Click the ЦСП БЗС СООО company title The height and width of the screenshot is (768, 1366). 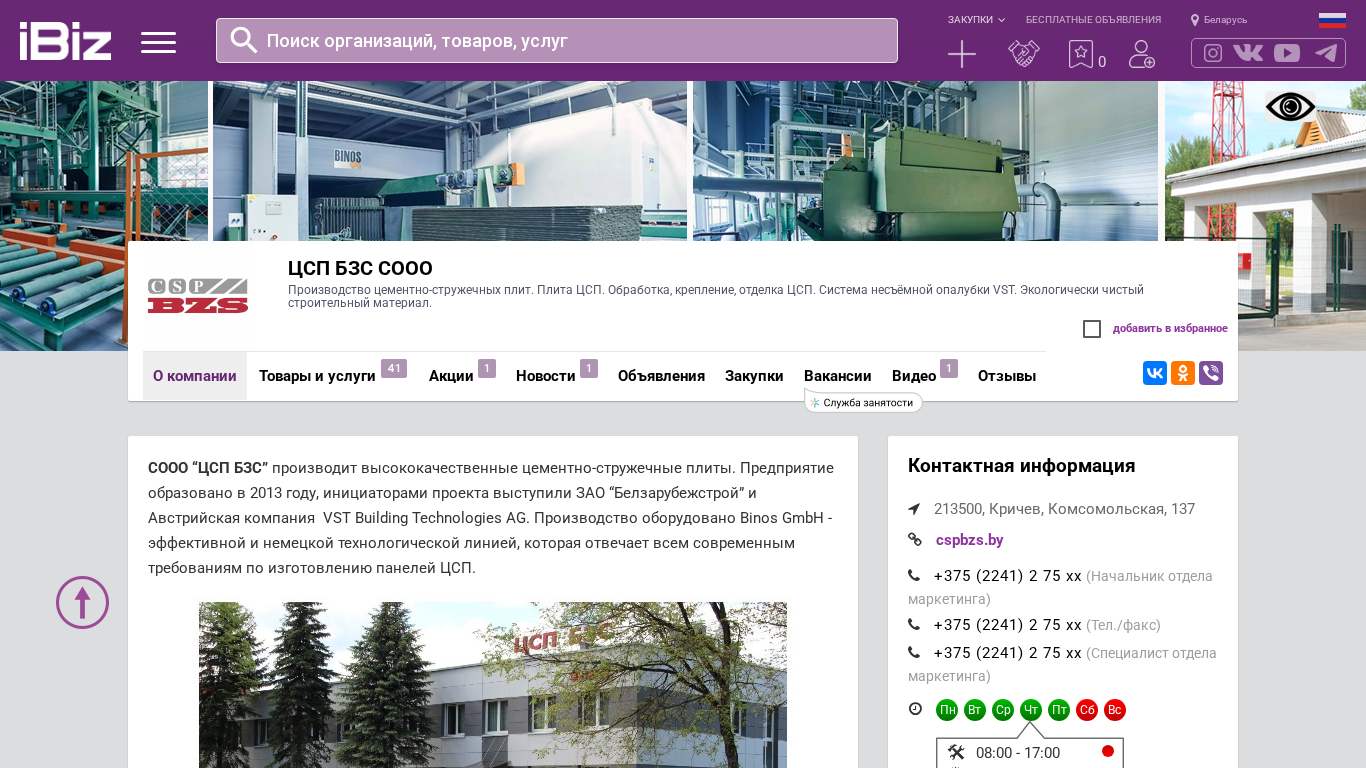(360, 268)
